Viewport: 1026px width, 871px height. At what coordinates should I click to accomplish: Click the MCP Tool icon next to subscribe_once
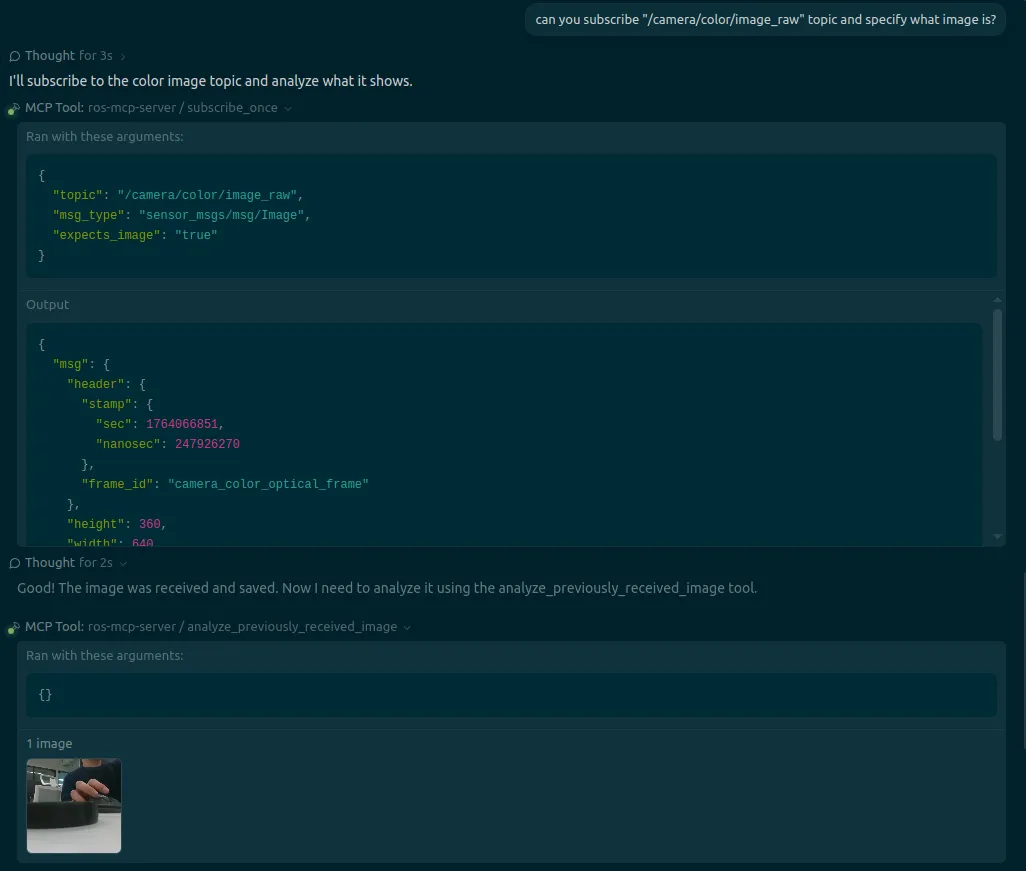(15, 108)
